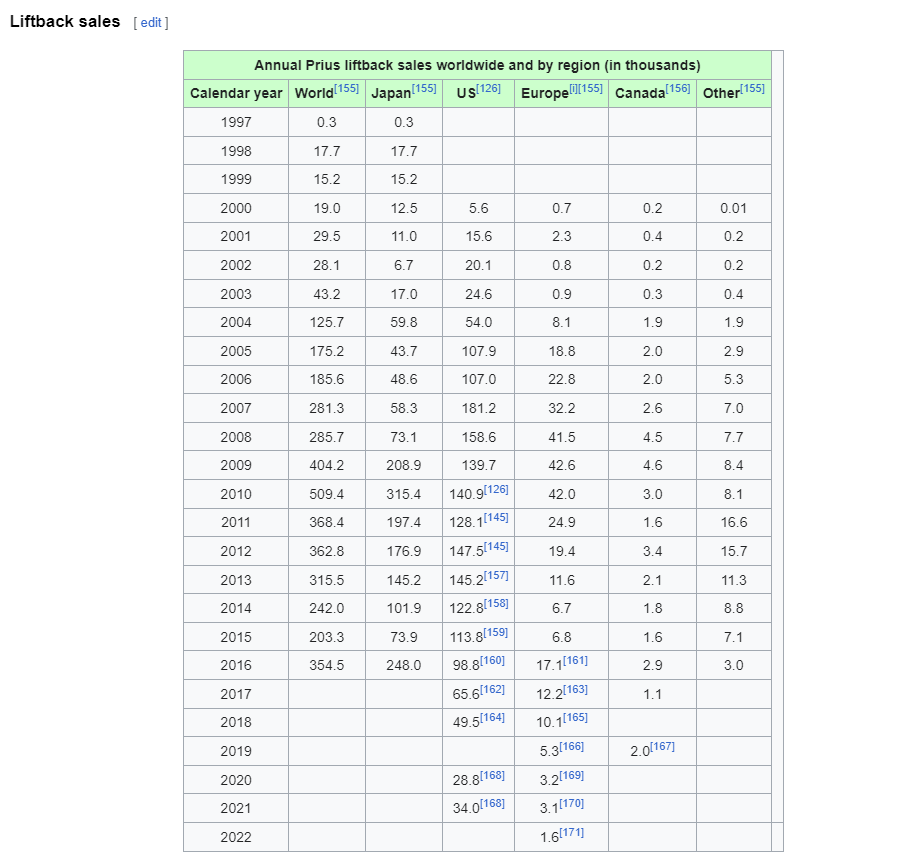Open reference 167 in 2019 Canada cell
This screenshot has height=859, width=909.
click(x=663, y=746)
